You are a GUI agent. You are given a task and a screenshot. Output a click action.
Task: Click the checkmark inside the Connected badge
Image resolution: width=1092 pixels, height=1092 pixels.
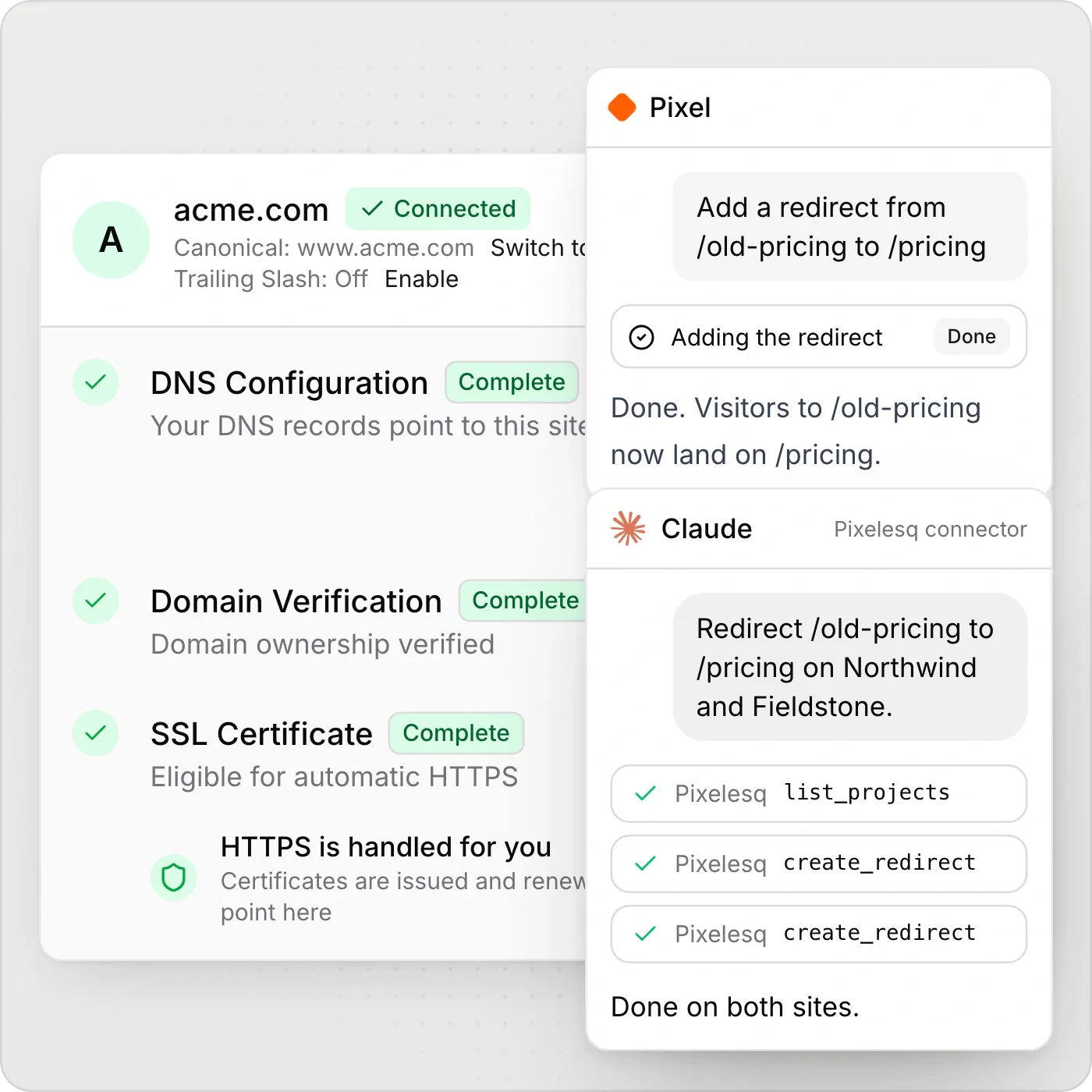(372, 208)
